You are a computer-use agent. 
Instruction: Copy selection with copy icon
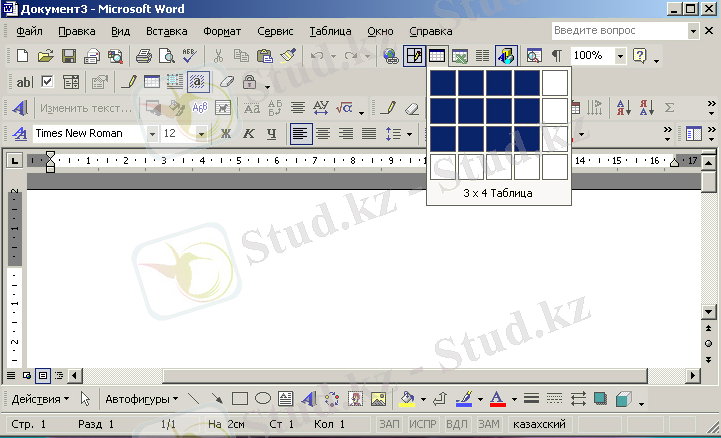coord(241,56)
